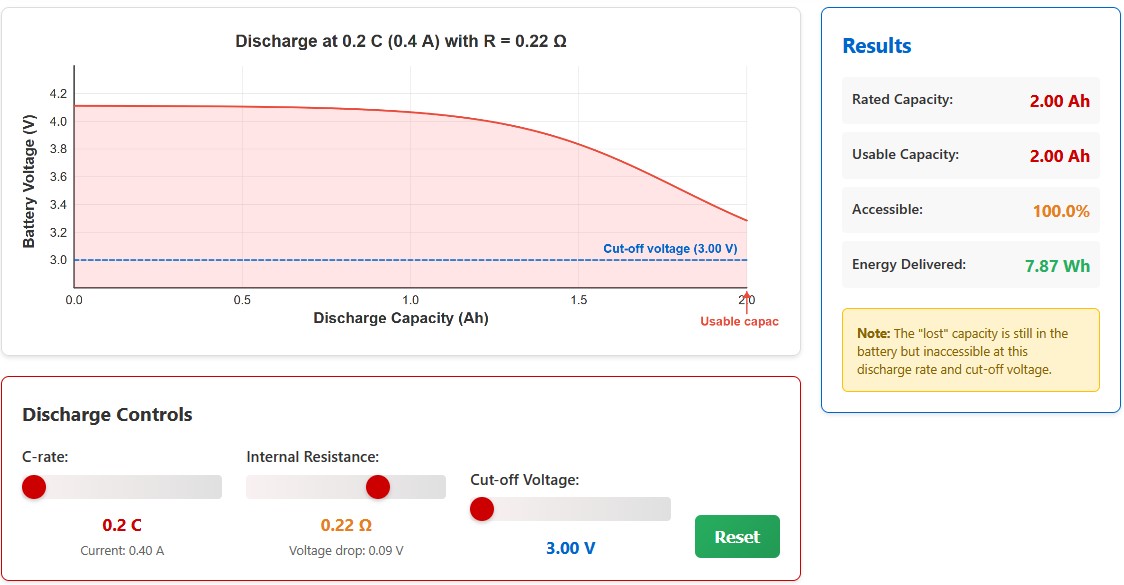Select the Usable capacity annotation below the chart
Image resolution: width=1124 pixels, height=585 pixels.
pyautogui.click(x=739, y=320)
